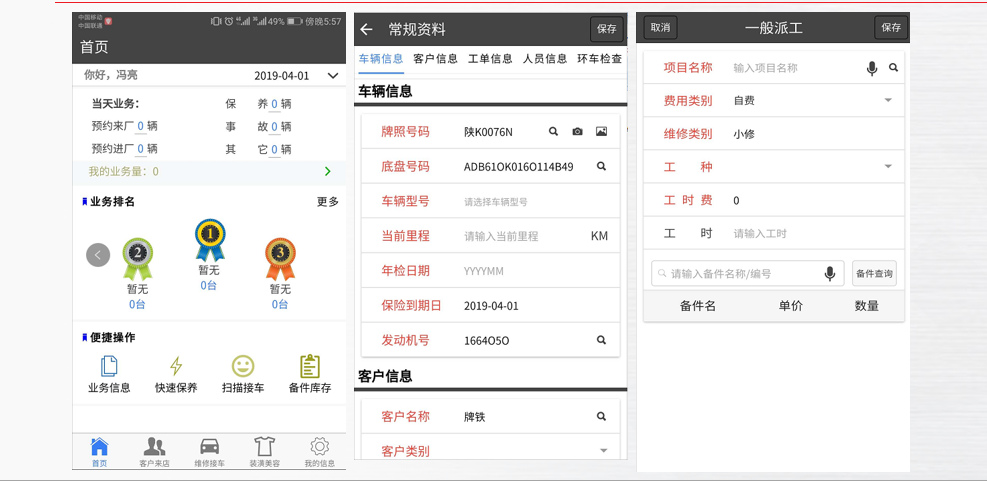Expand the 工种 dropdown
The width and height of the screenshot is (987, 481).
click(887, 166)
